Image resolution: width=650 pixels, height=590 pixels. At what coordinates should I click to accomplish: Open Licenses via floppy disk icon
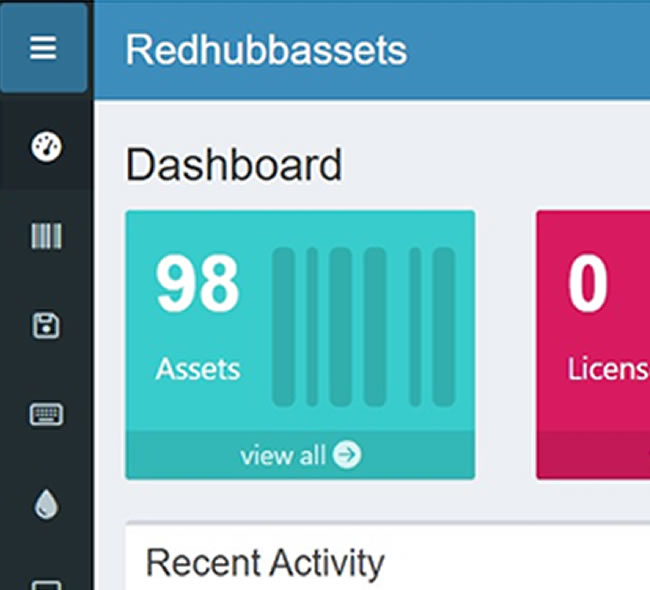click(x=46, y=325)
